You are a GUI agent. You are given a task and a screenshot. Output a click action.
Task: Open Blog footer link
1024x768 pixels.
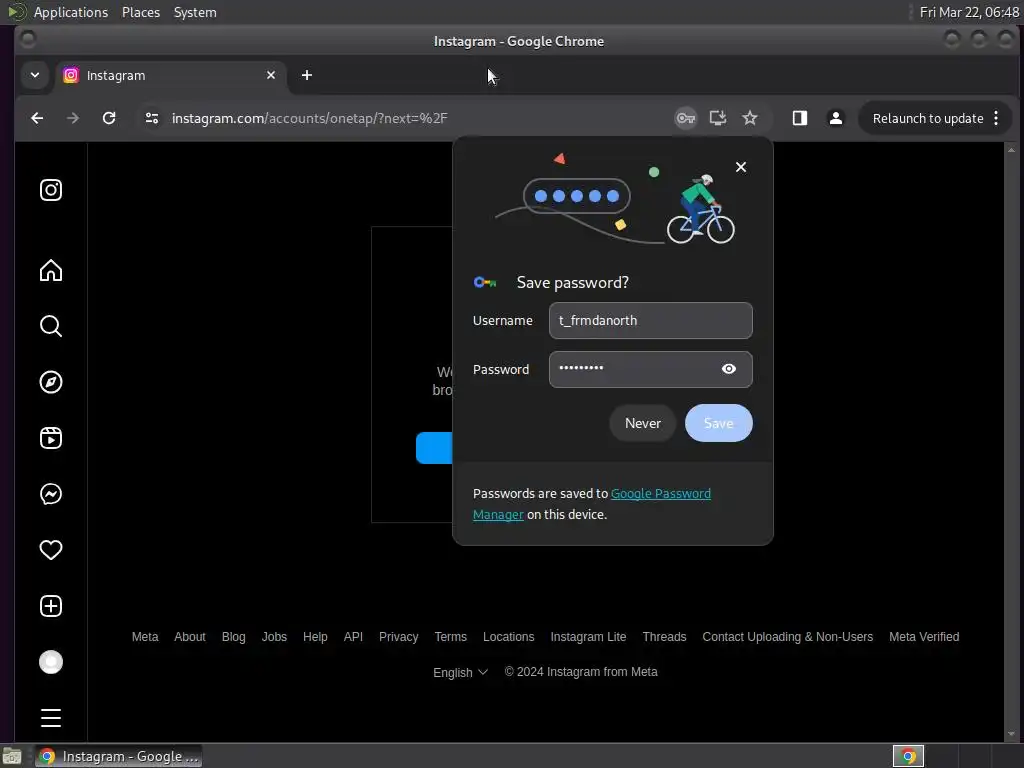tap(233, 637)
